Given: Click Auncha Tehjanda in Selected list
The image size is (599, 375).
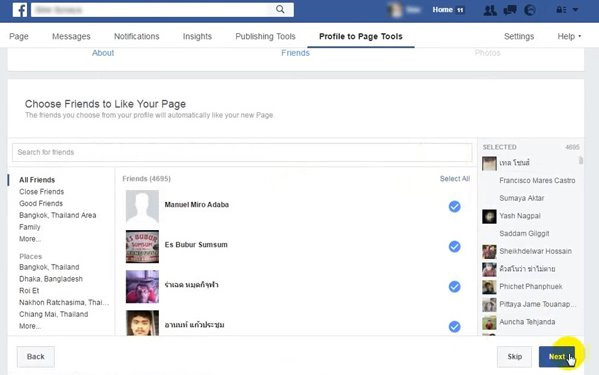Looking at the screenshot, I should click(x=527, y=322).
